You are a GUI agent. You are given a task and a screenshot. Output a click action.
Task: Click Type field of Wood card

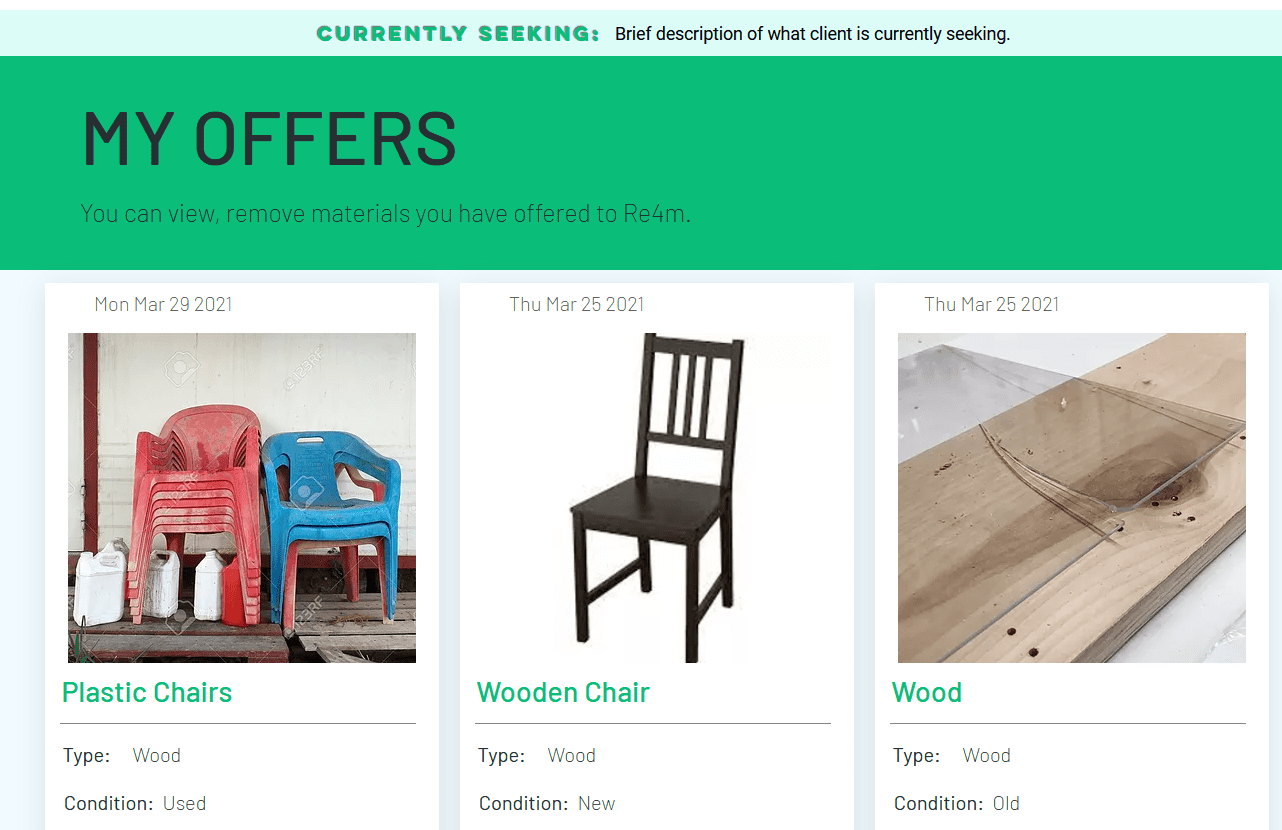click(952, 755)
